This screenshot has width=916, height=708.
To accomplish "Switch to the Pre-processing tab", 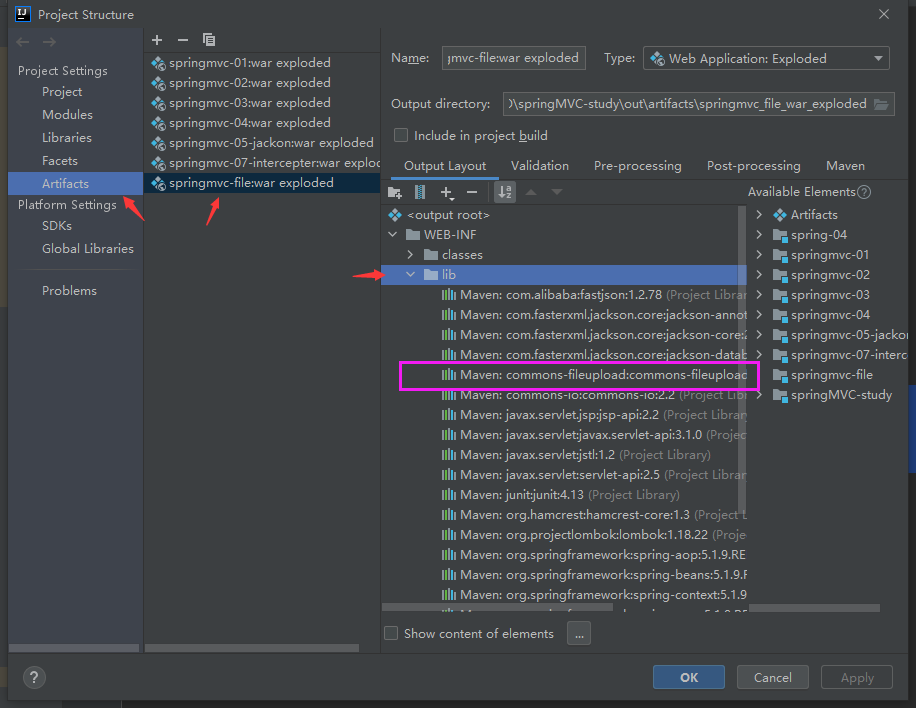I will tap(637, 166).
